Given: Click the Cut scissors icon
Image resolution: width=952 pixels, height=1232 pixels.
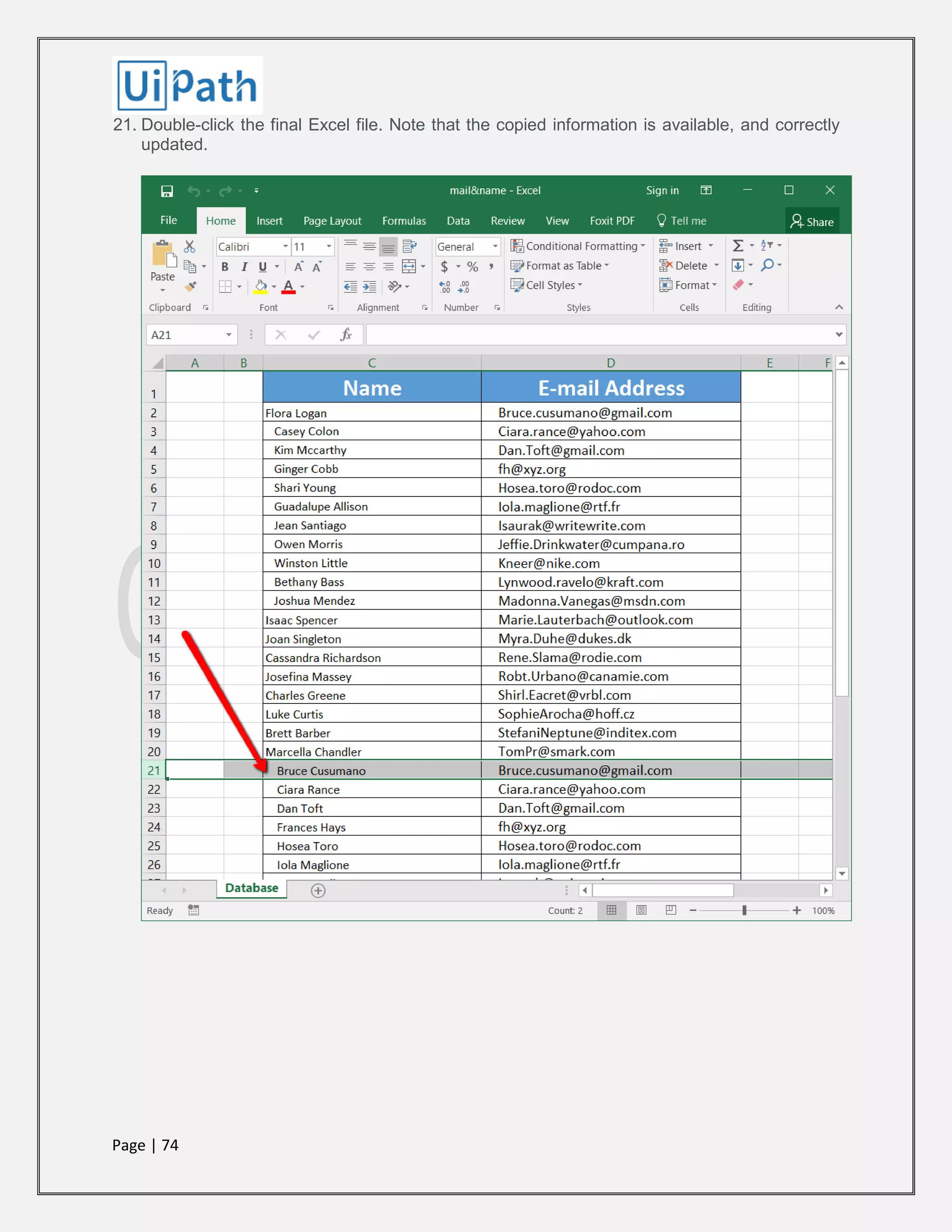Looking at the screenshot, I should (190, 246).
